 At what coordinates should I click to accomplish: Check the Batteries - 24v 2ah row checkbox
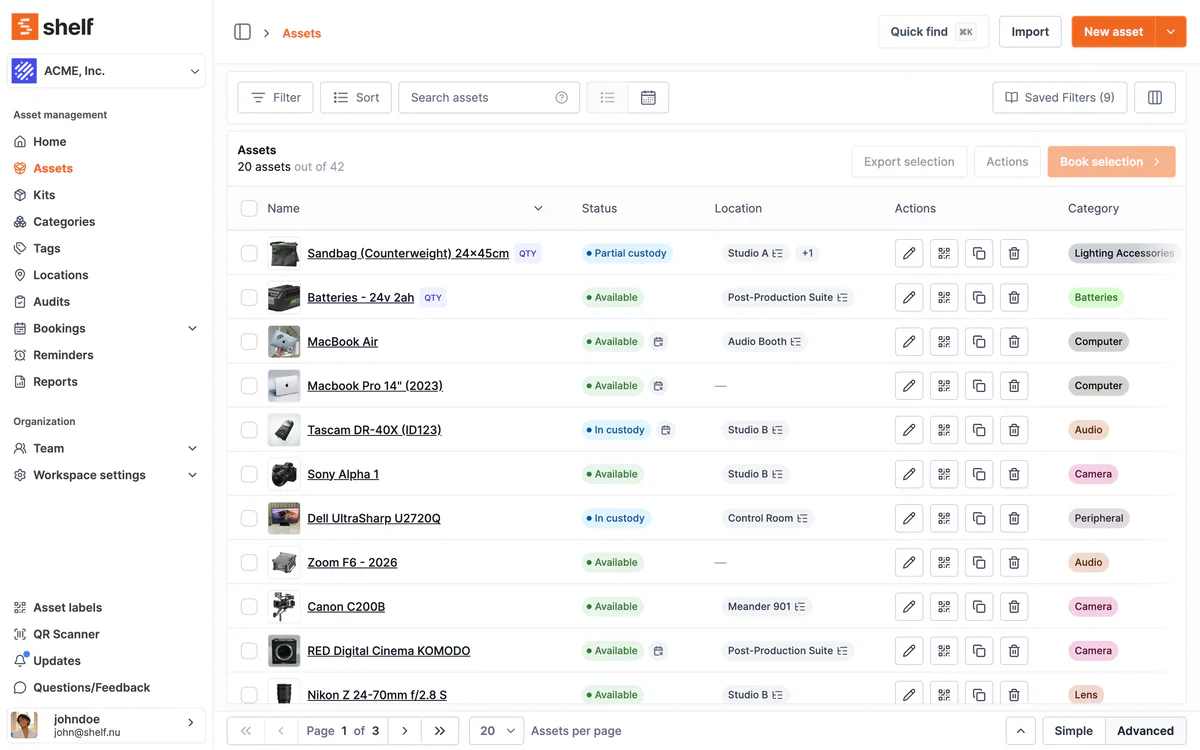pos(249,297)
